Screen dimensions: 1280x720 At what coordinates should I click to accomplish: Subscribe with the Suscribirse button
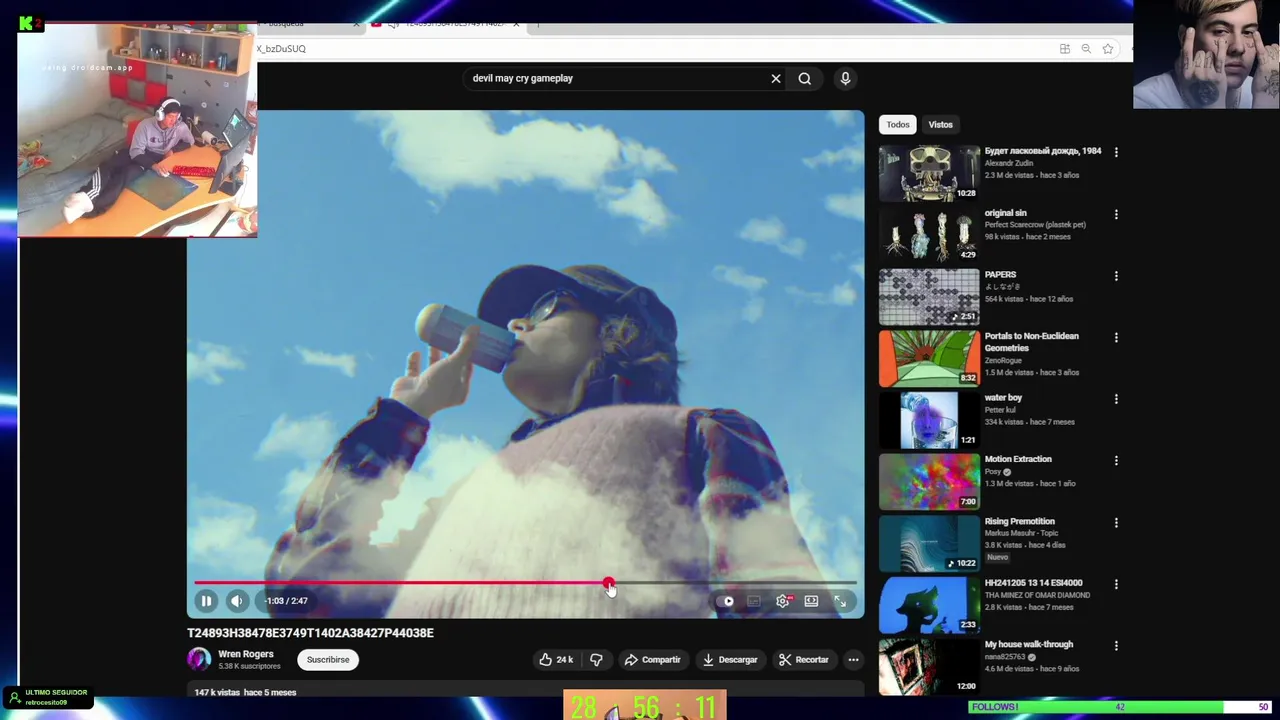(x=328, y=660)
